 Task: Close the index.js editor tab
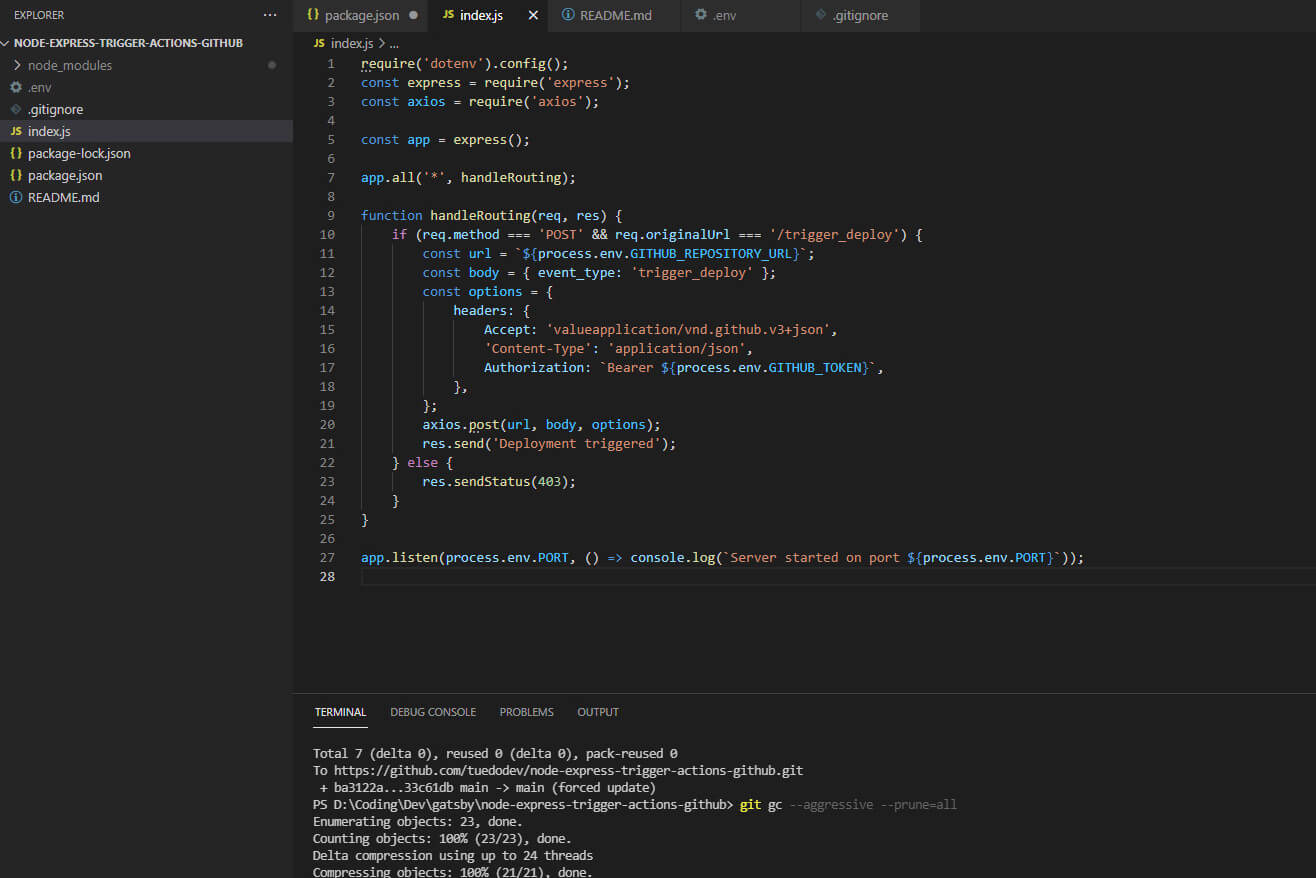click(533, 15)
